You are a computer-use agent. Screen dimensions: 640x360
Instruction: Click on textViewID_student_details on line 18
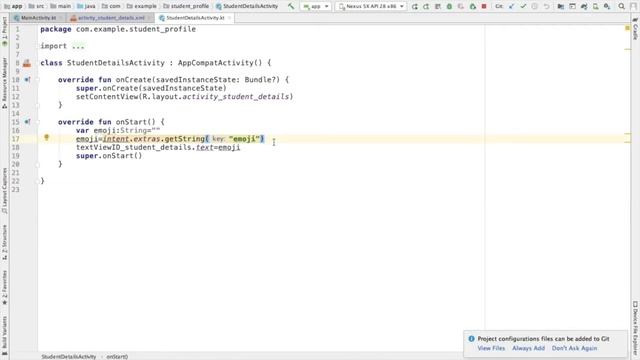click(x=134, y=147)
